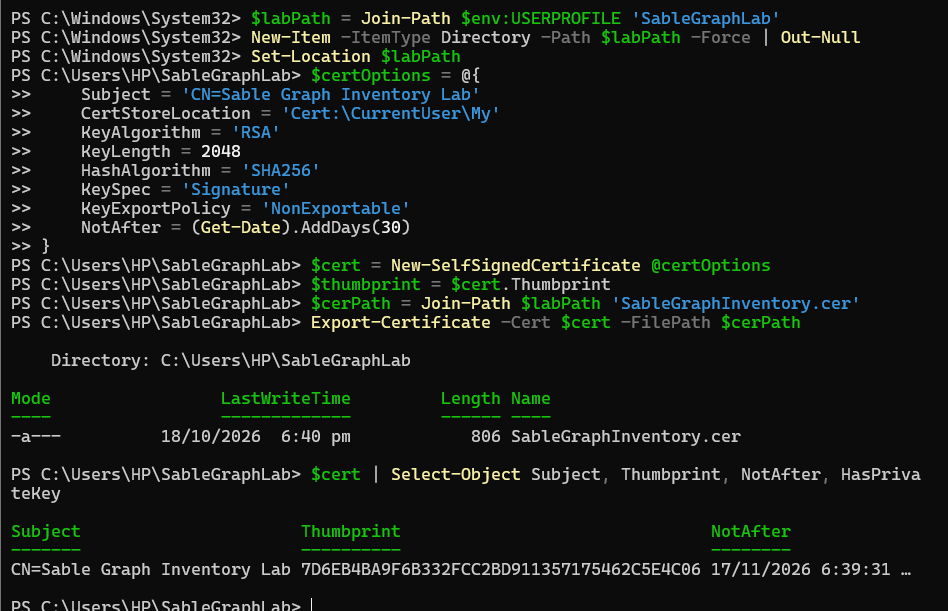The width and height of the screenshot is (948, 611).
Task: Click 'SableGraphInventory.cer' string in Join-Path line
Action: point(735,303)
